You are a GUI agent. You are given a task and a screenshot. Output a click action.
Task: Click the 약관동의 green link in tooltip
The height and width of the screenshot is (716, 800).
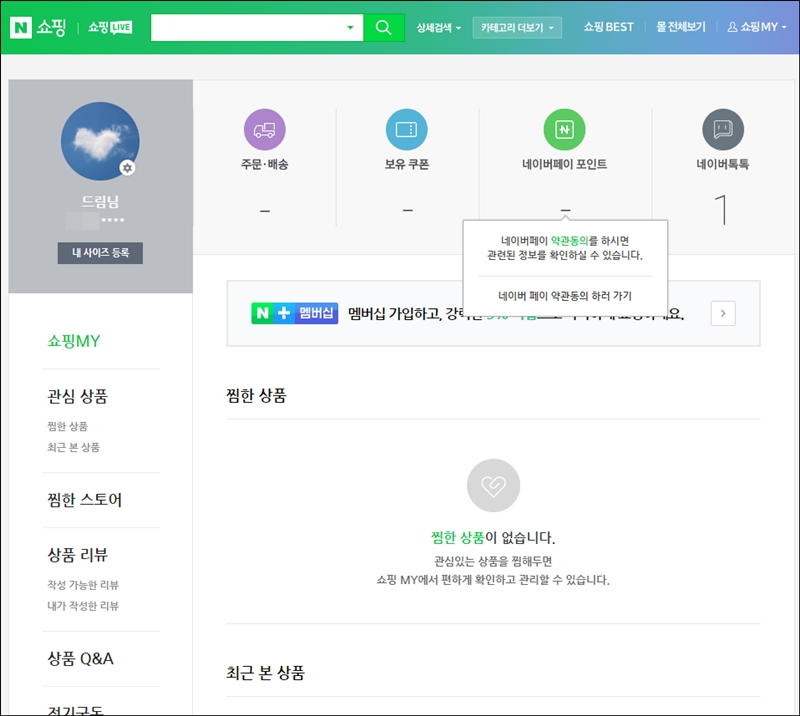[x=569, y=240]
